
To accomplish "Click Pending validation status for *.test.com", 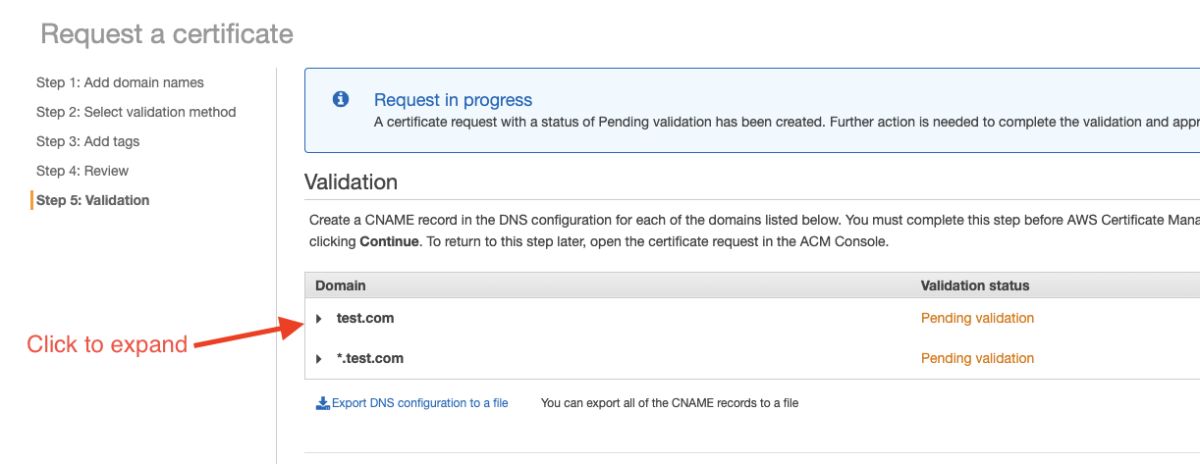I will pos(977,358).
